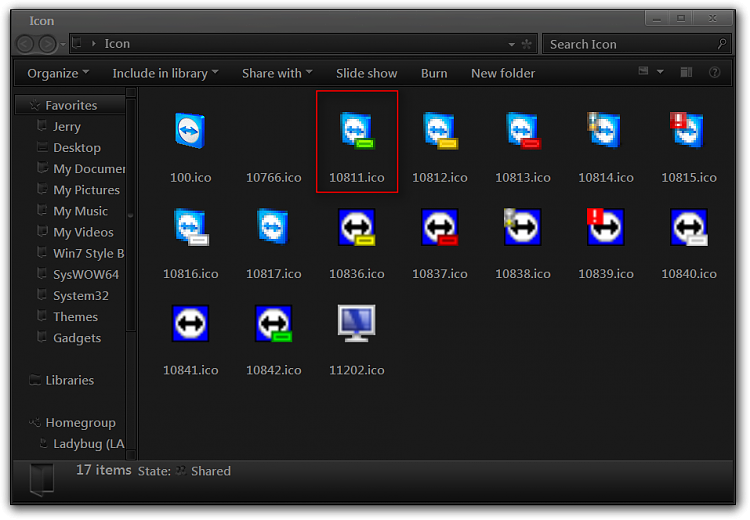This screenshot has height=520, width=750.
Task: Open SysWOW64 in Favorites
Action: [x=86, y=274]
